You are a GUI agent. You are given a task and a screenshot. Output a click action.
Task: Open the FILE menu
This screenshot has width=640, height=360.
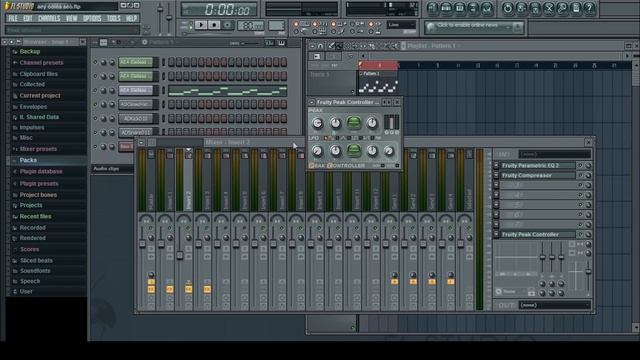point(13,19)
